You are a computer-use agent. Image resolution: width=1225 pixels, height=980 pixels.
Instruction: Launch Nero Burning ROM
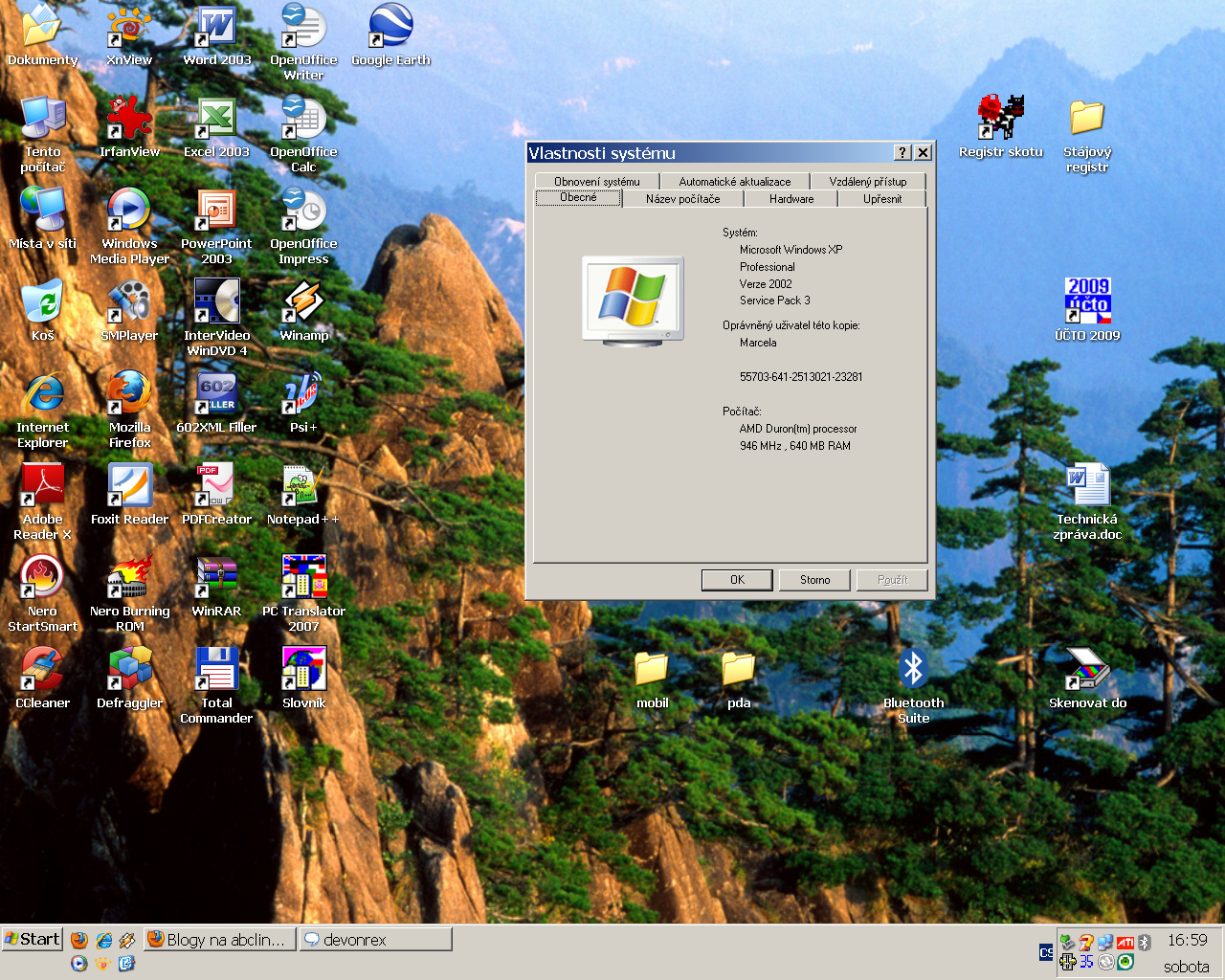pos(129,593)
